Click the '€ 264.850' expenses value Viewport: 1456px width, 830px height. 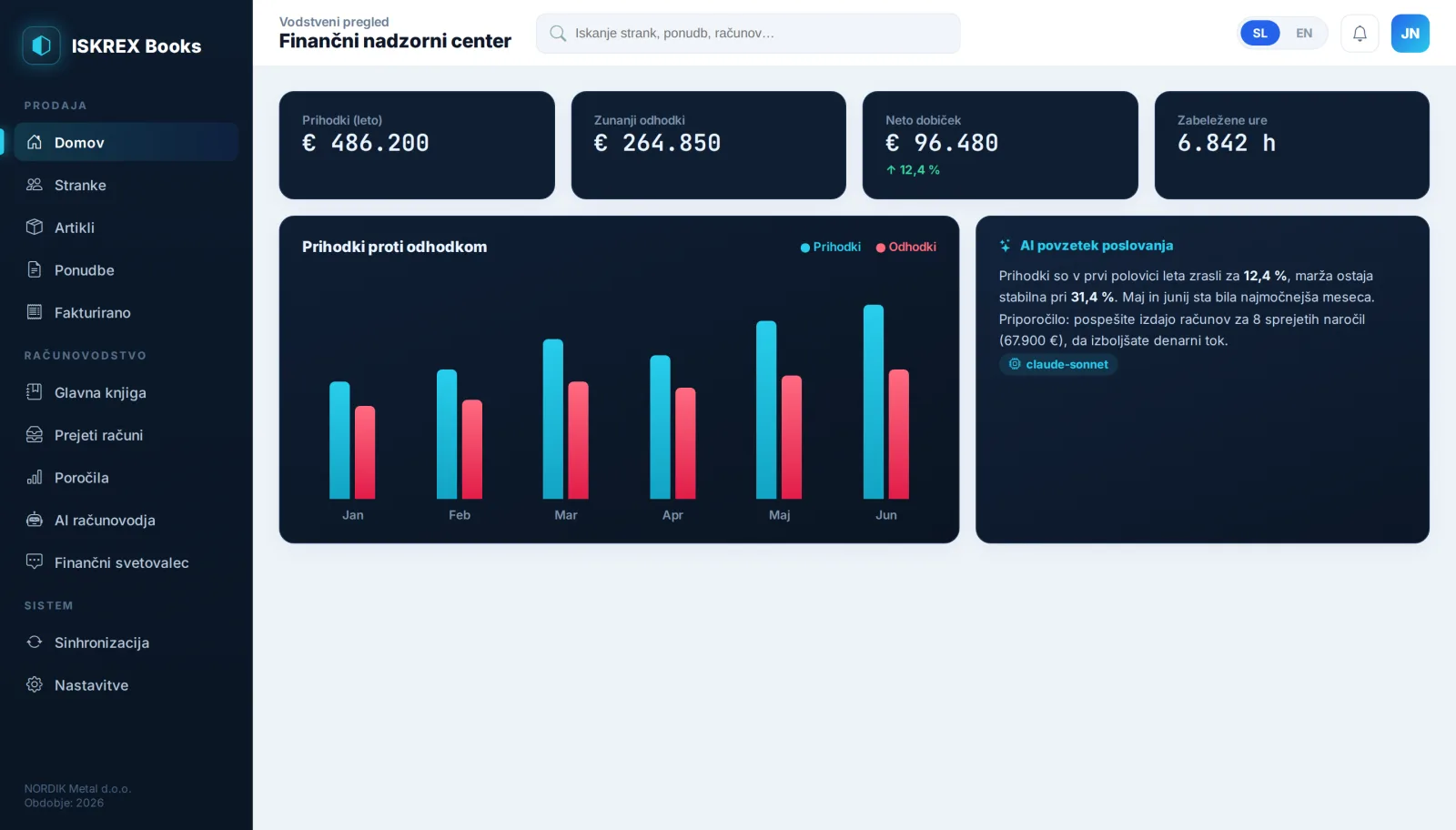[657, 143]
